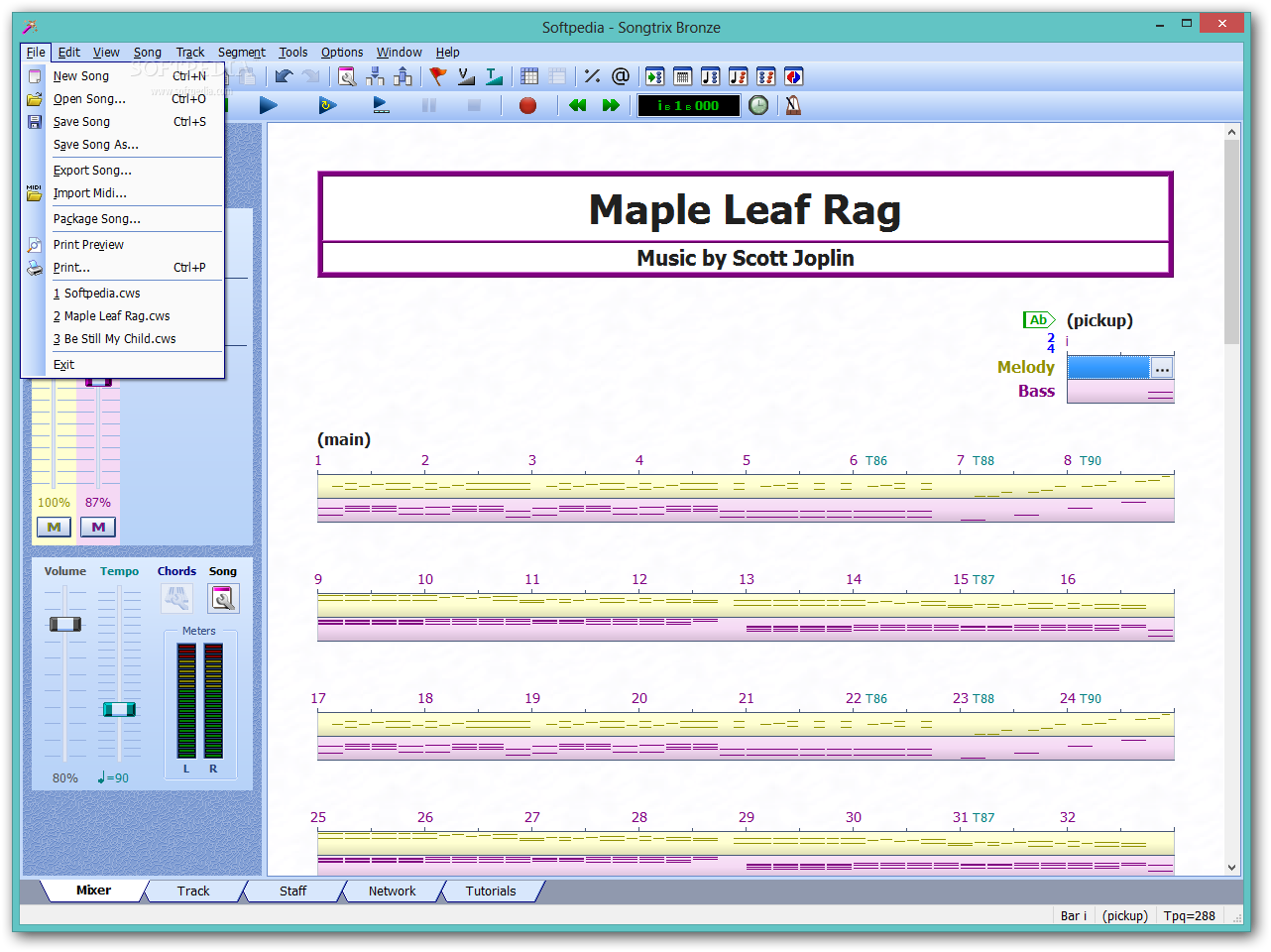Click the vertical scrollbar down arrow
1271x952 pixels.
(1232, 867)
